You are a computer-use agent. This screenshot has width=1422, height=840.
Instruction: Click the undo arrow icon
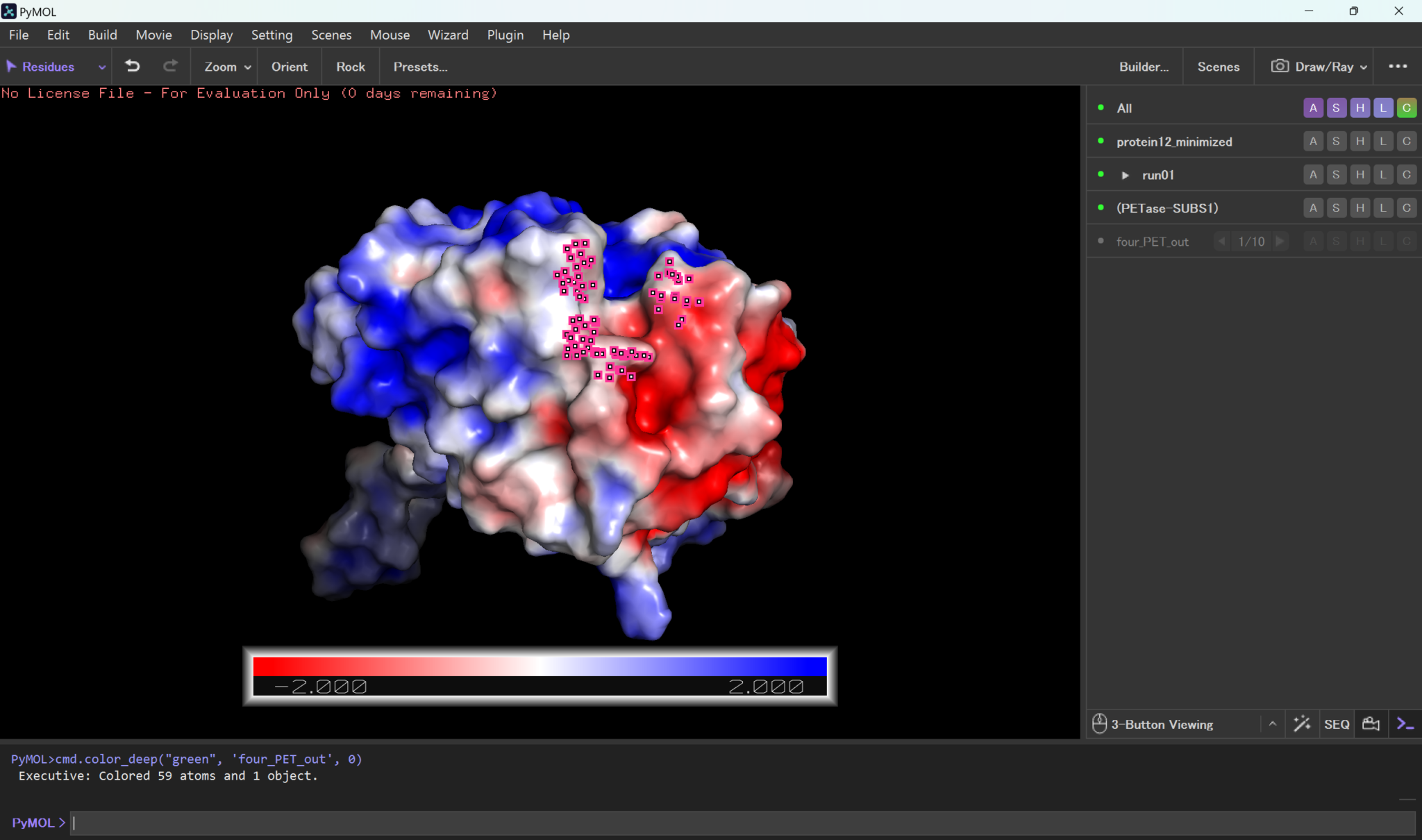133,67
